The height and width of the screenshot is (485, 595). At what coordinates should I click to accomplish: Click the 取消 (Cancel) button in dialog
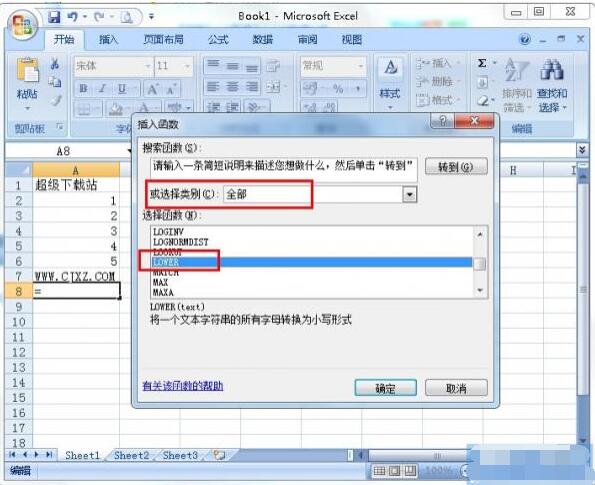[456, 387]
